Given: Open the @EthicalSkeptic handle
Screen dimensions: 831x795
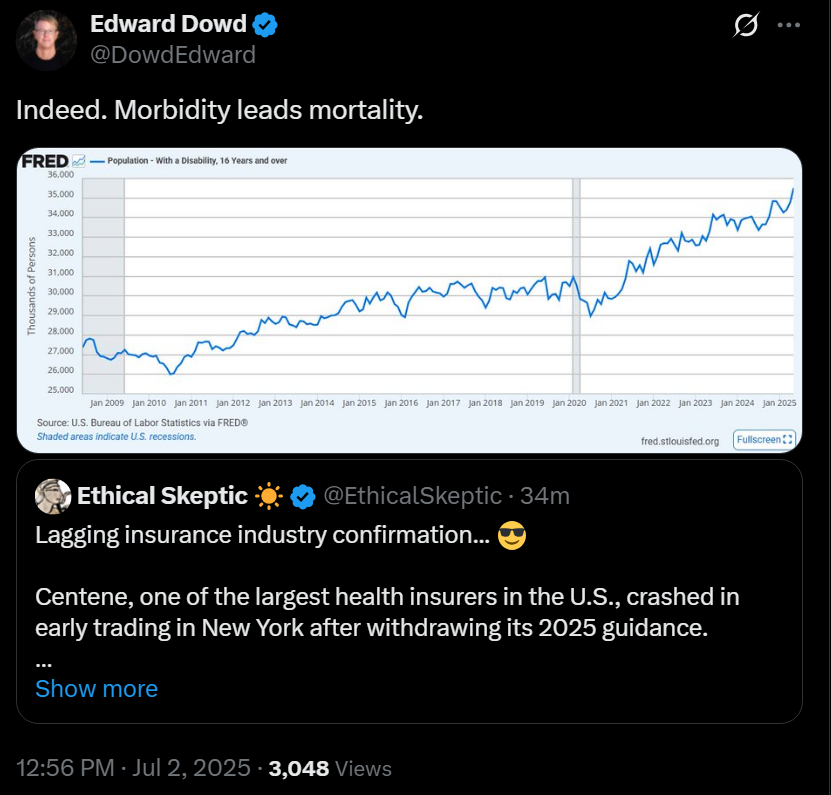Looking at the screenshot, I should click(x=412, y=496).
